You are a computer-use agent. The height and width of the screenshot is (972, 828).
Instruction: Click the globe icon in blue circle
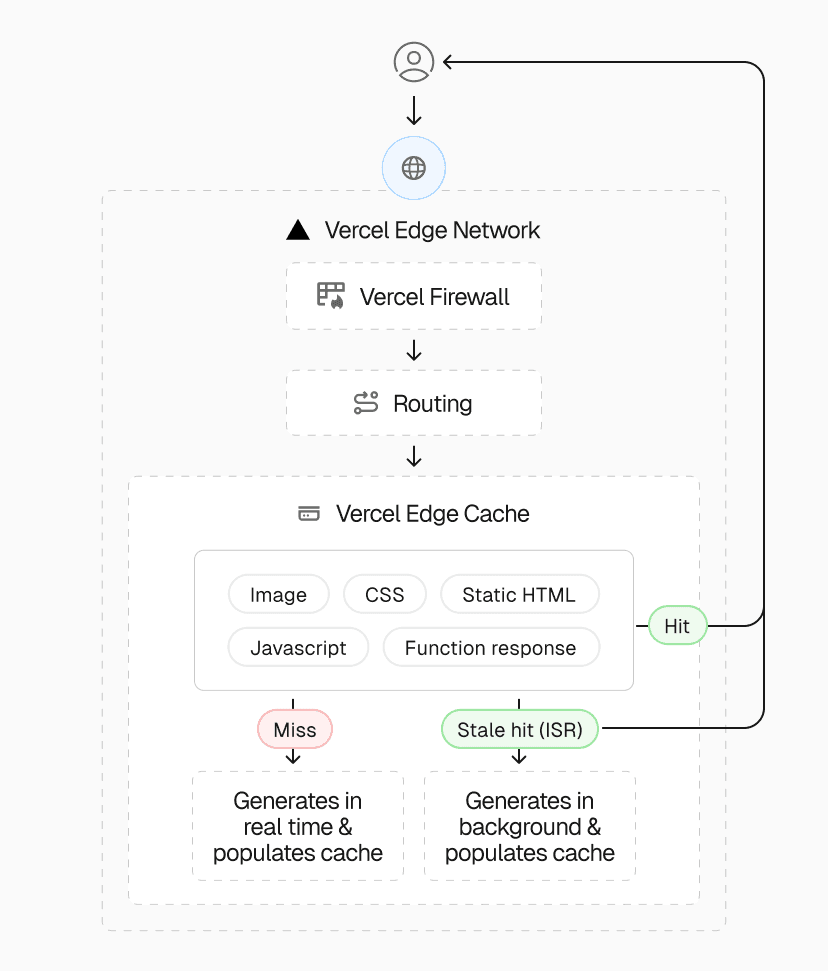pos(414,168)
